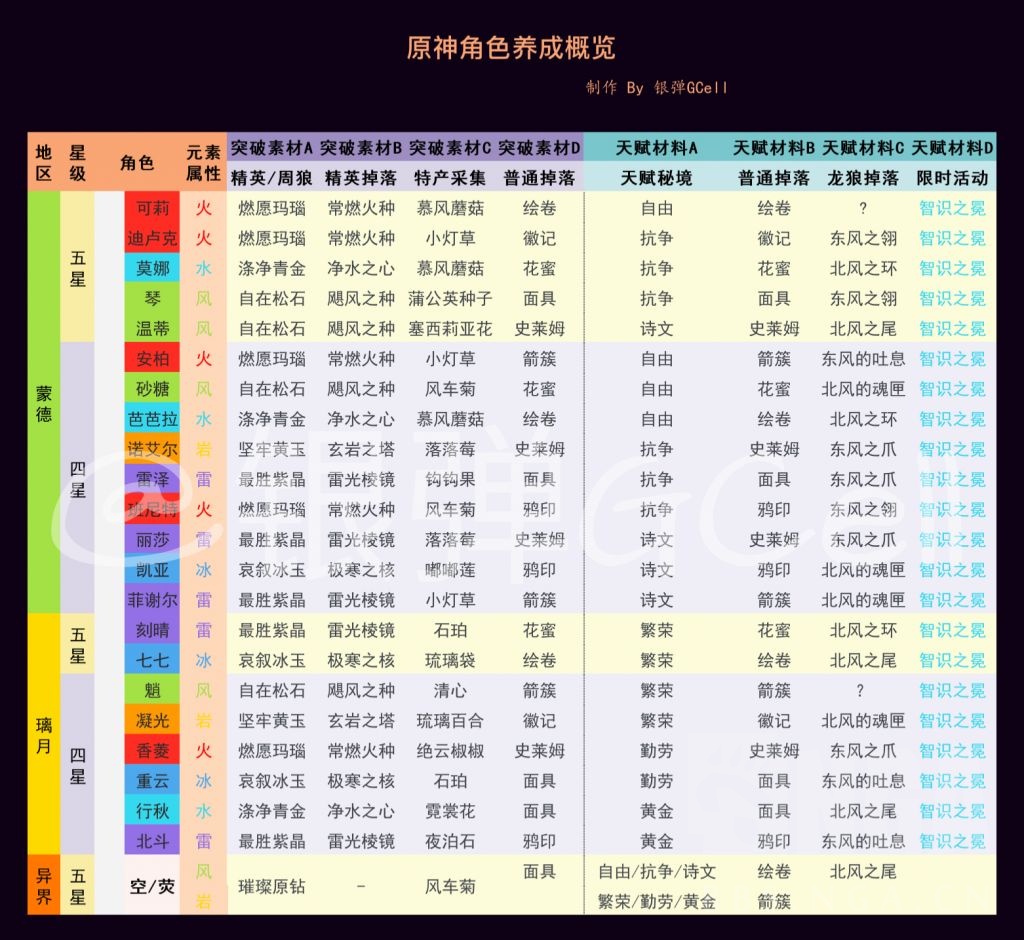This screenshot has width=1024, height=940.
Task: Select character cell 空/荧
Action: [152, 886]
